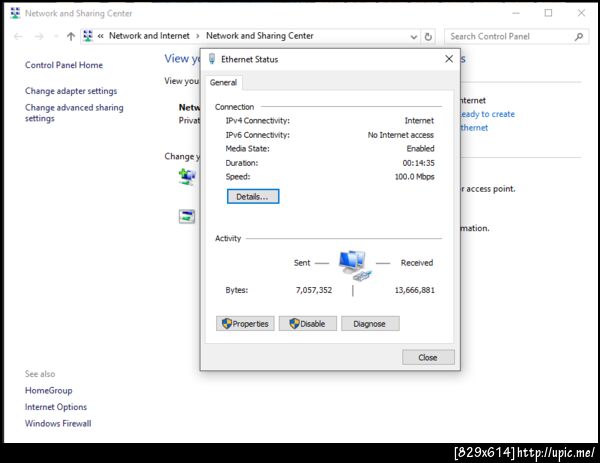Minimize the Network and Sharing Center window
This screenshot has height=463, width=600.
(516, 13)
